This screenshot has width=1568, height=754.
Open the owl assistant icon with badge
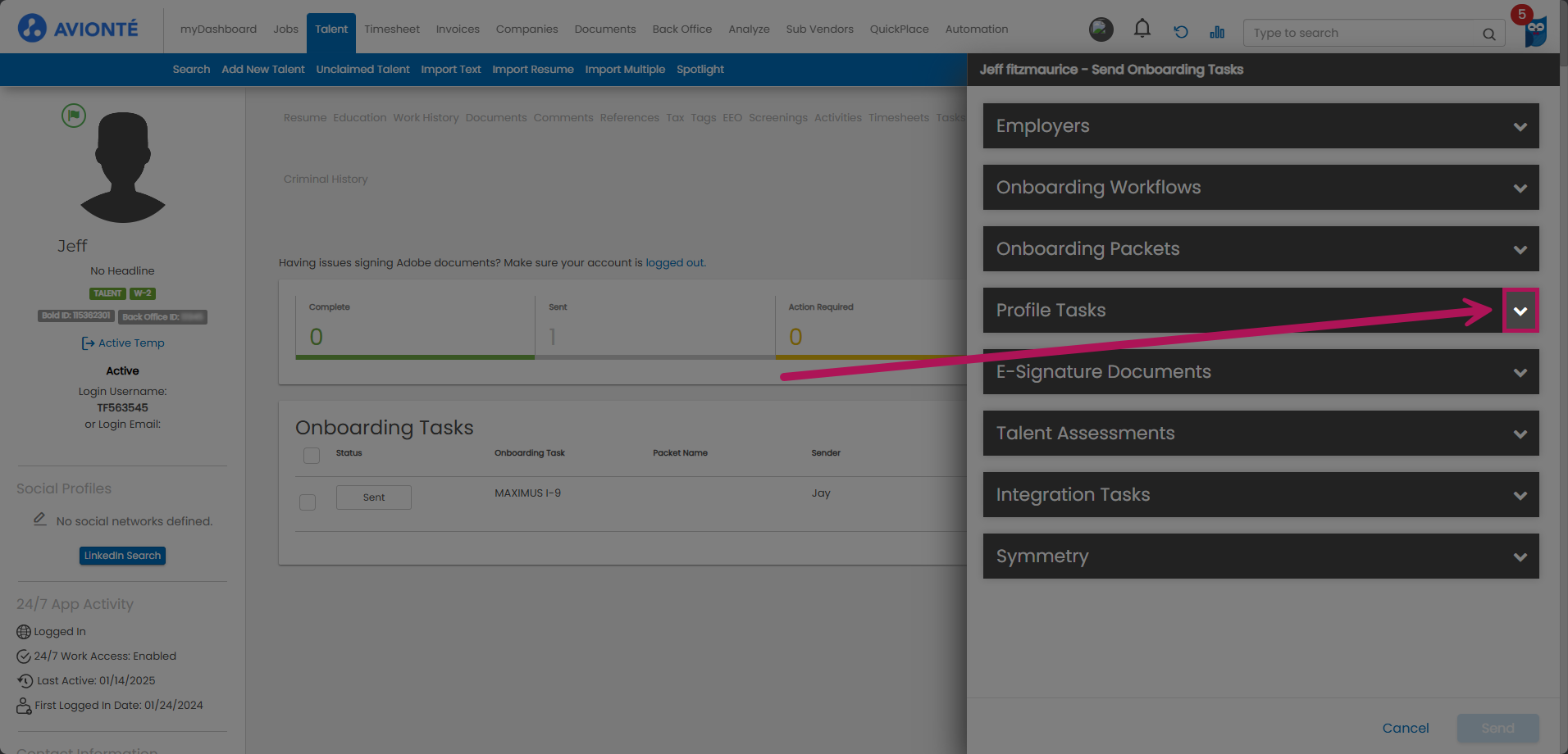[1535, 30]
